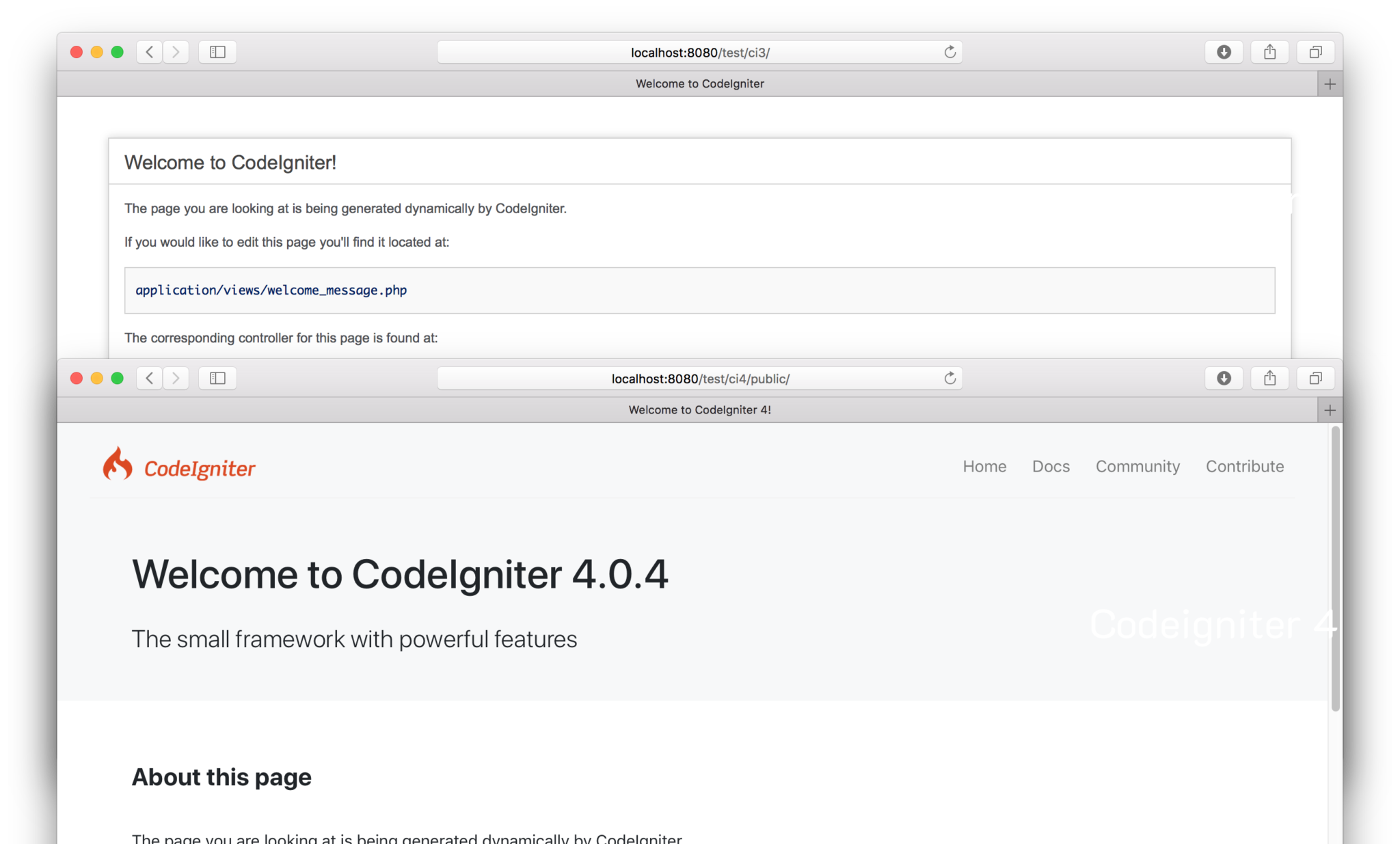Open the welcome_message.php file link
The width and height of the screenshot is (1400, 844).
[271, 290]
